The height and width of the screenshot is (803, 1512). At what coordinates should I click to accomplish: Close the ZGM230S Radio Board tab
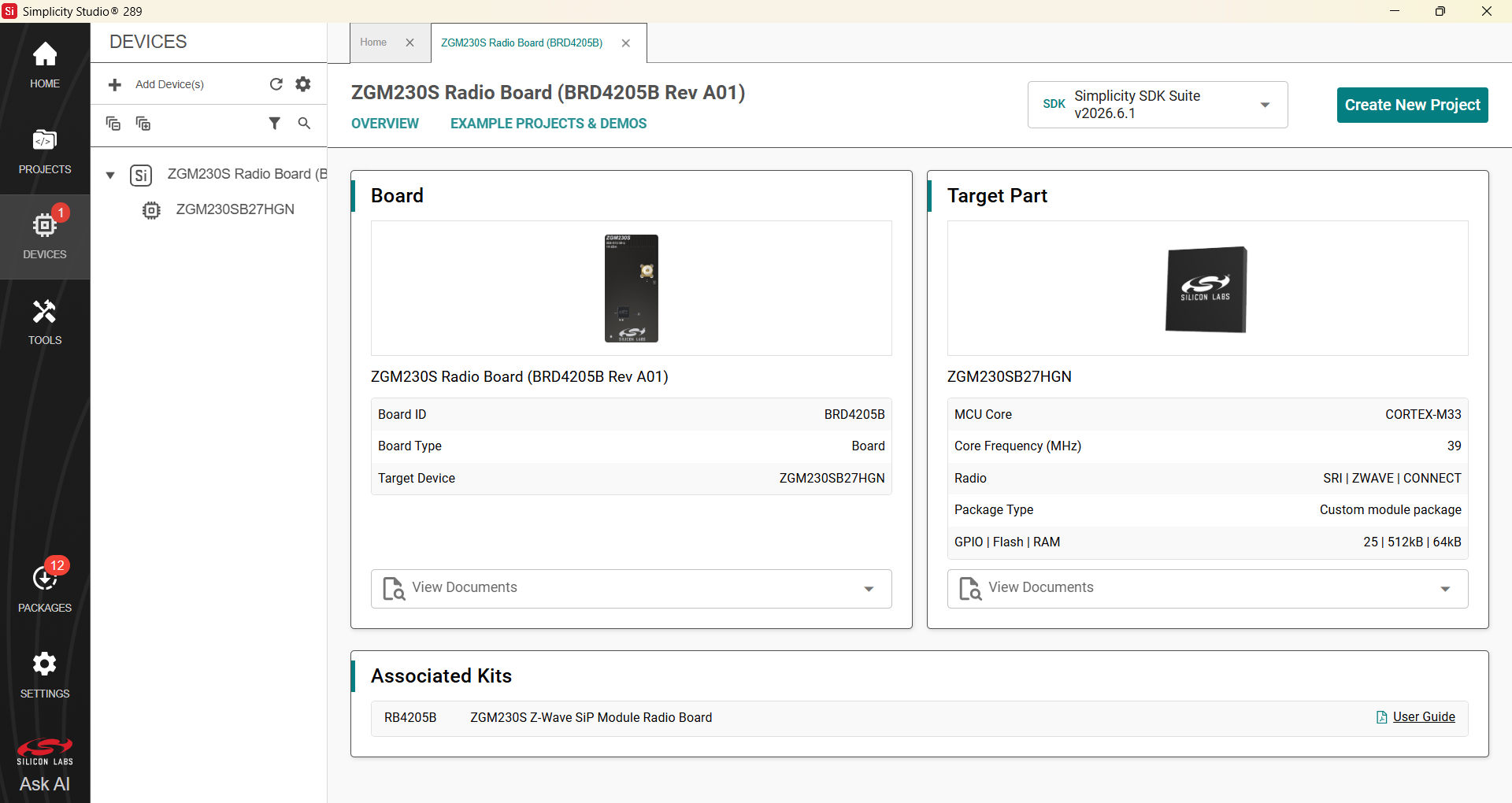click(626, 43)
